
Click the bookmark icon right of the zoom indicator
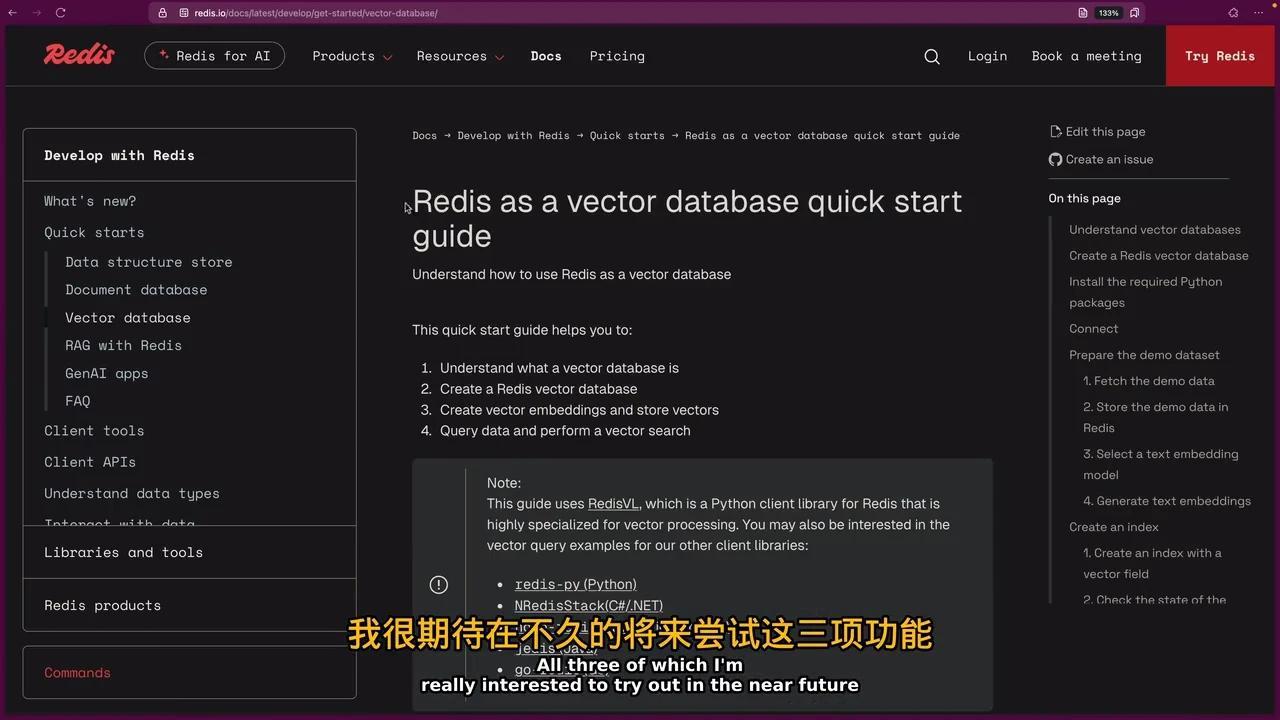[x=1132, y=13]
